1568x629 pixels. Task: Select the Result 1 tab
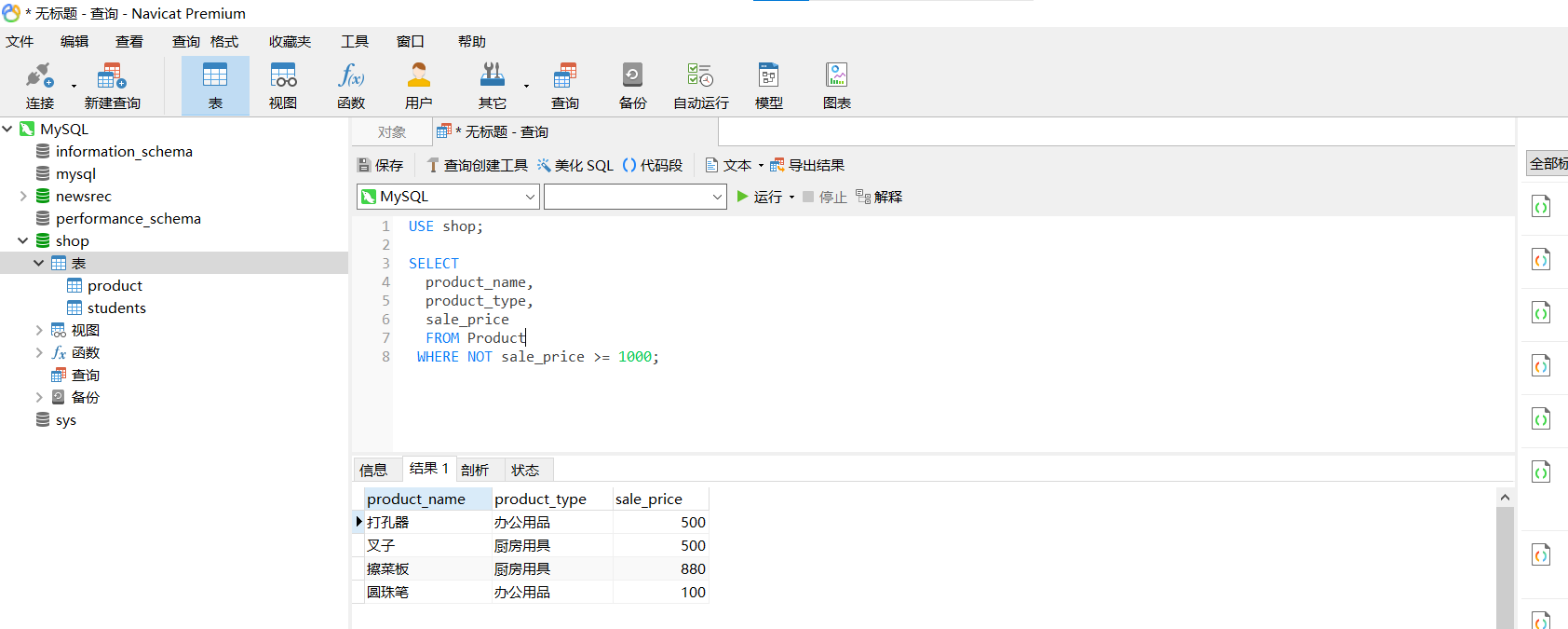(429, 469)
